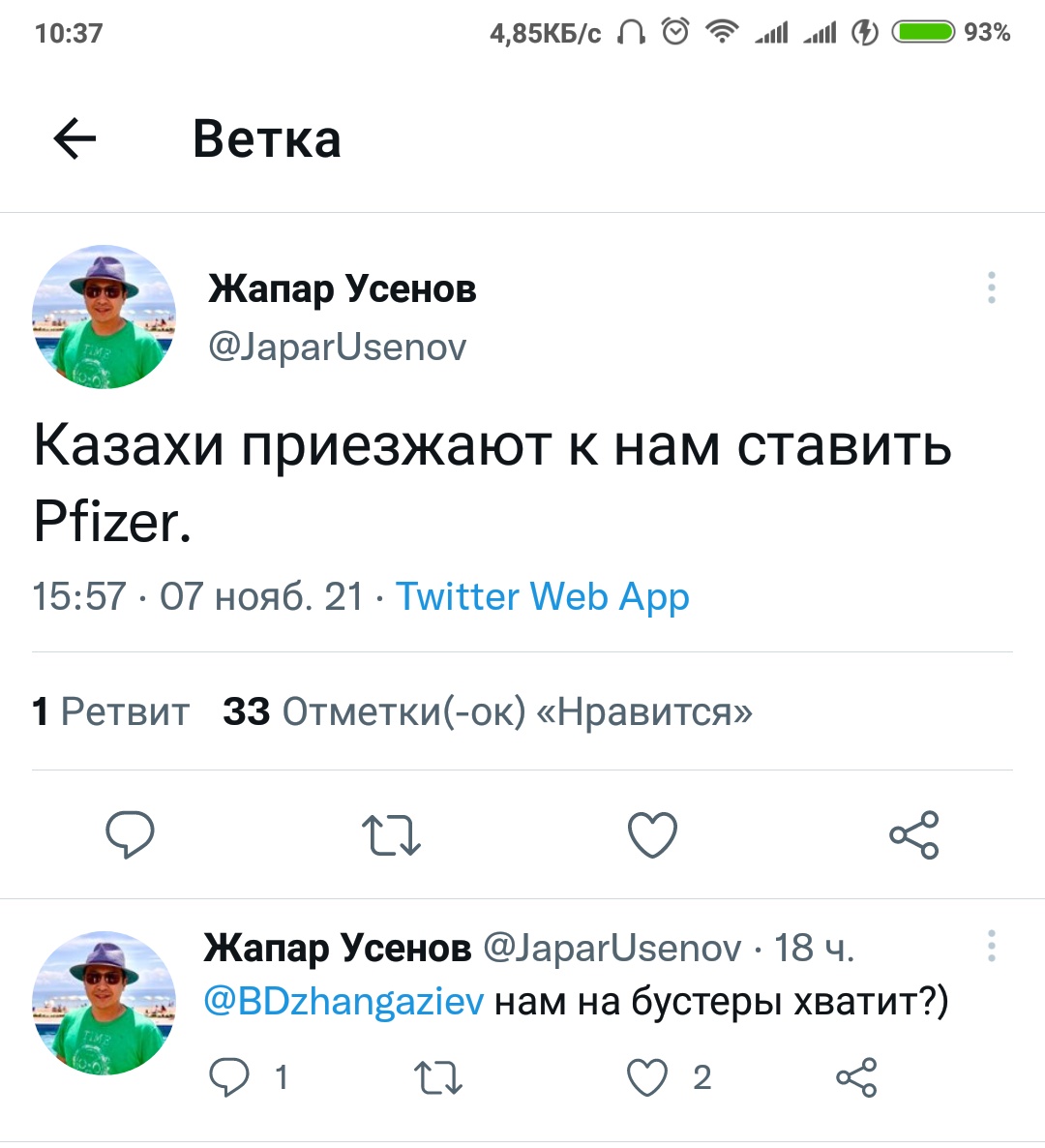
Task: Like the reply tweet with 2 likes
Action: tap(648, 1077)
